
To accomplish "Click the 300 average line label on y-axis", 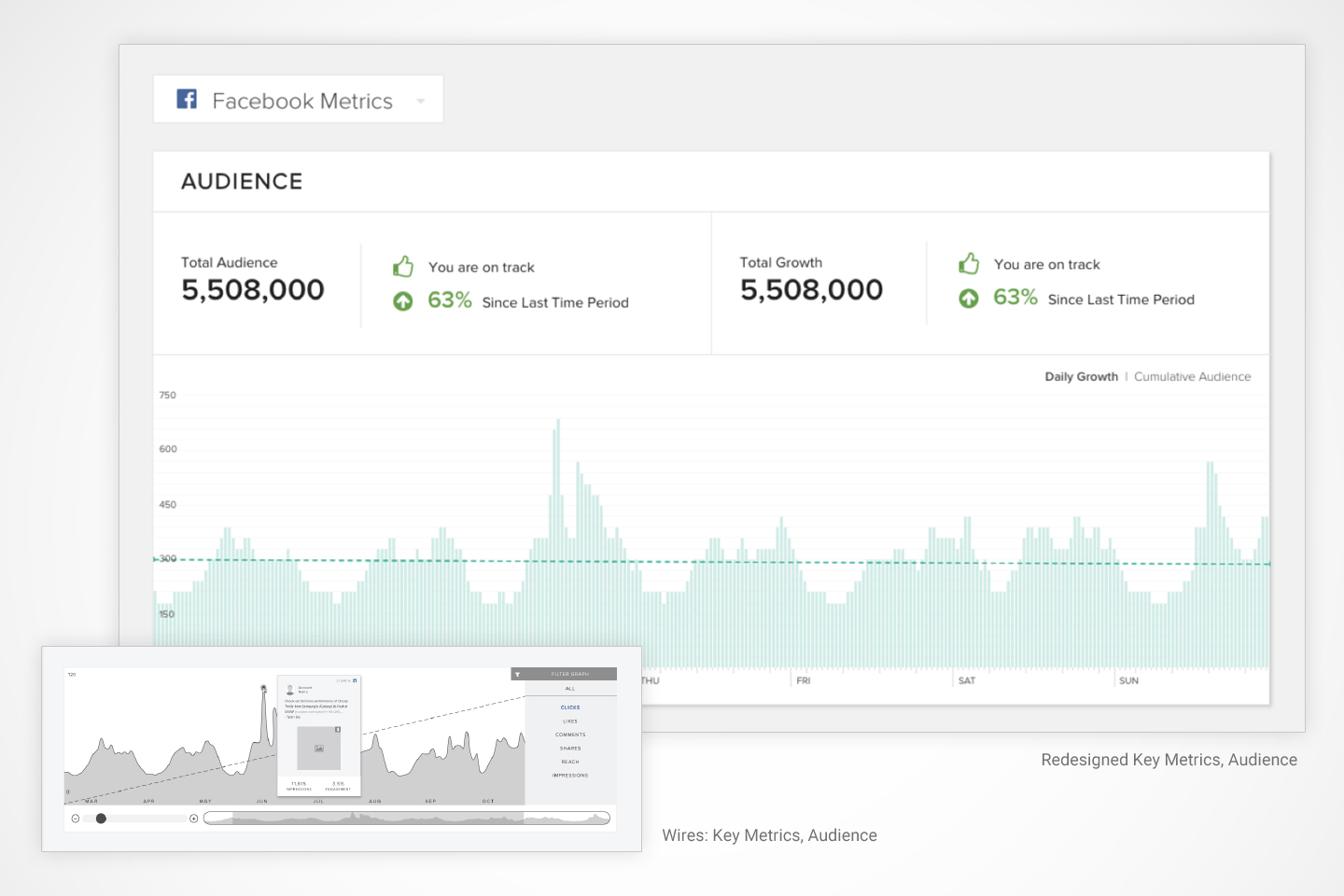I will (x=167, y=558).
